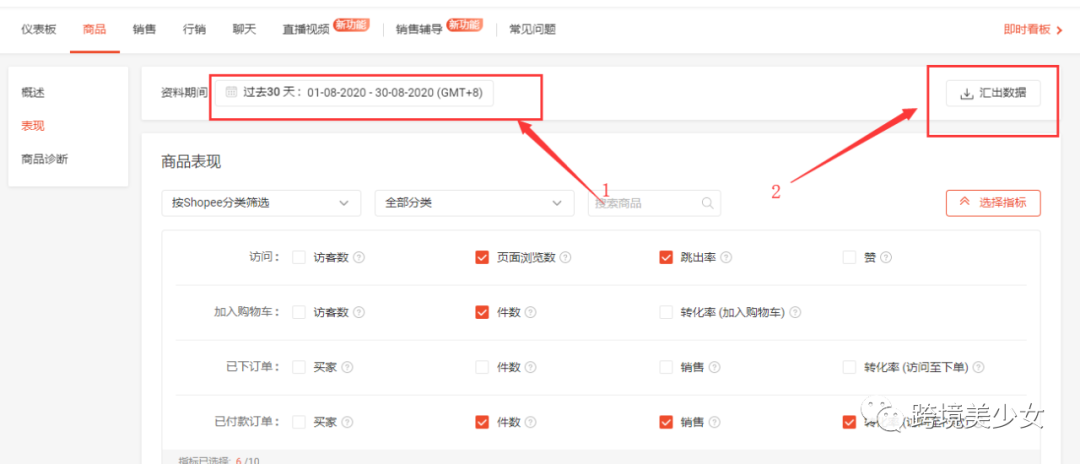Image resolution: width=1080 pixels, height=464 pixels.
Task: Uncheck 销售 in the 已付款订单 row
Action: coord(666,422)
